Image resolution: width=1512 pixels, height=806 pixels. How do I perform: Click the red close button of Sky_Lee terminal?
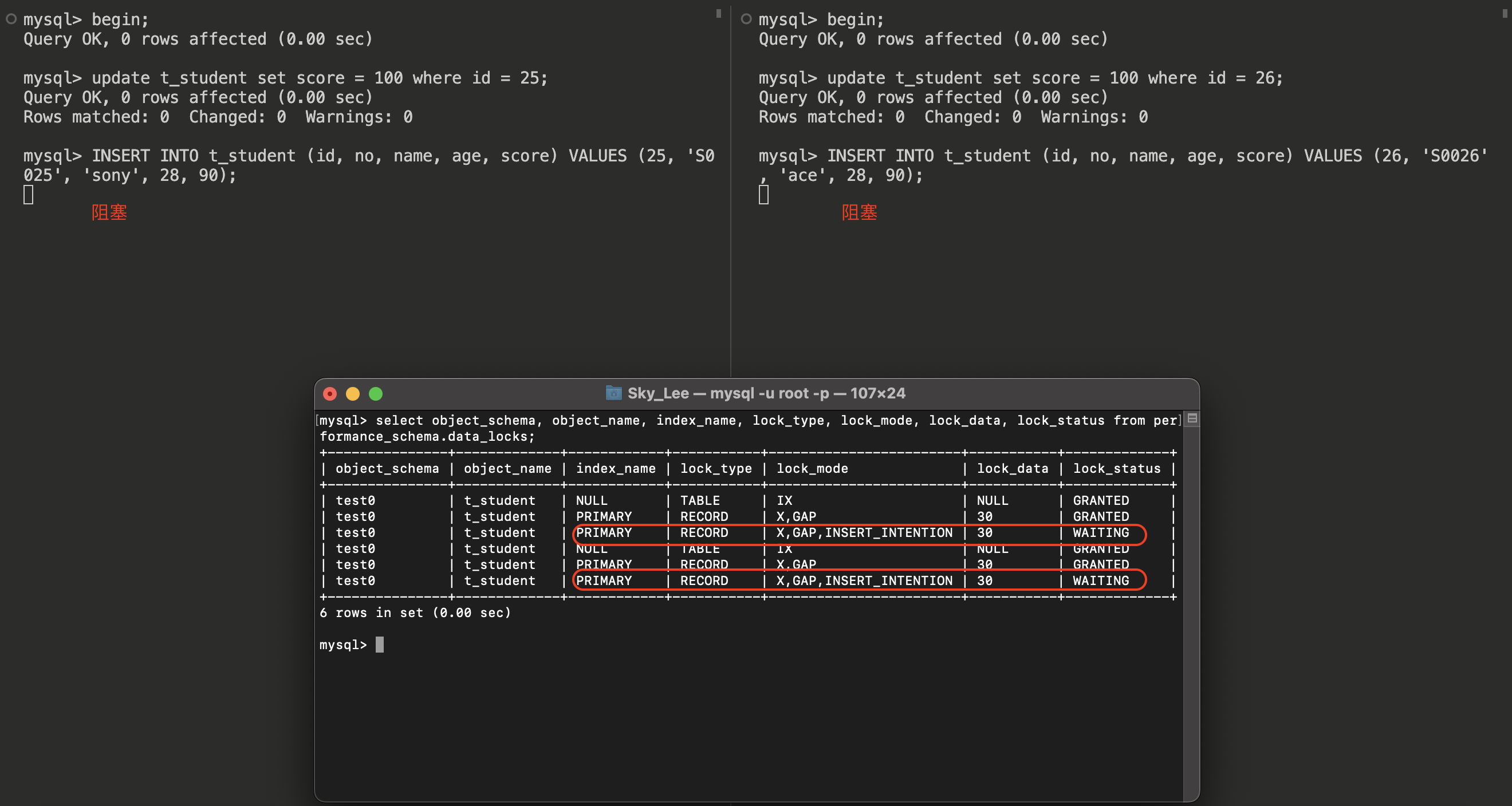click(330, 394)
